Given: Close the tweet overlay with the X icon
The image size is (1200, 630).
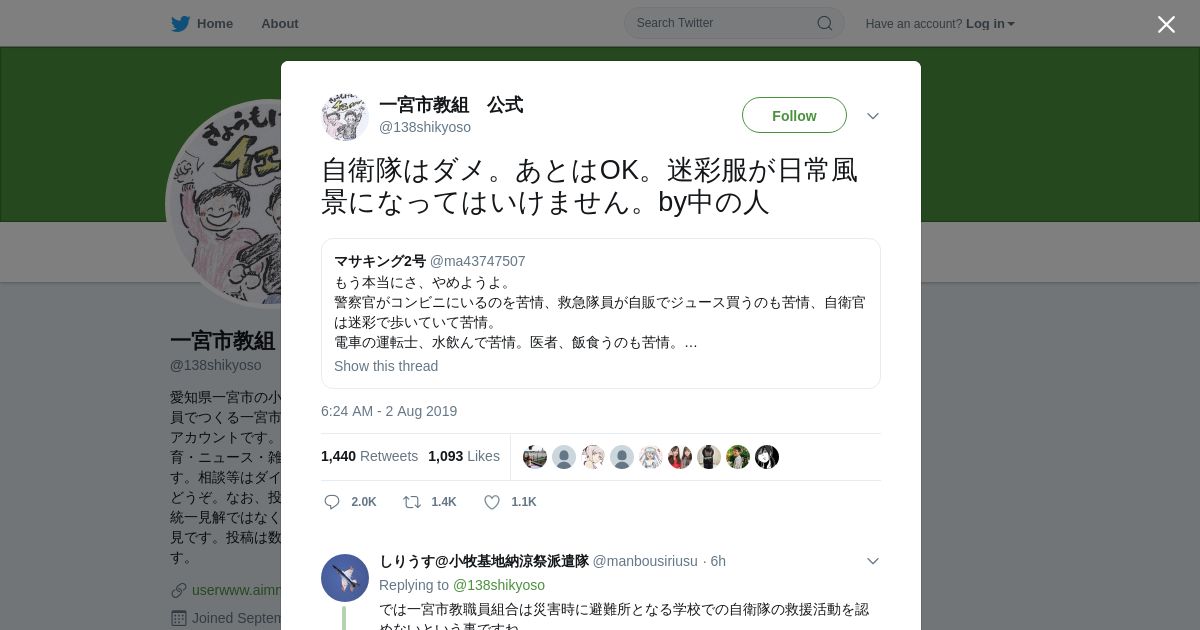Looking at the screenshot, I should [1166, 24].
